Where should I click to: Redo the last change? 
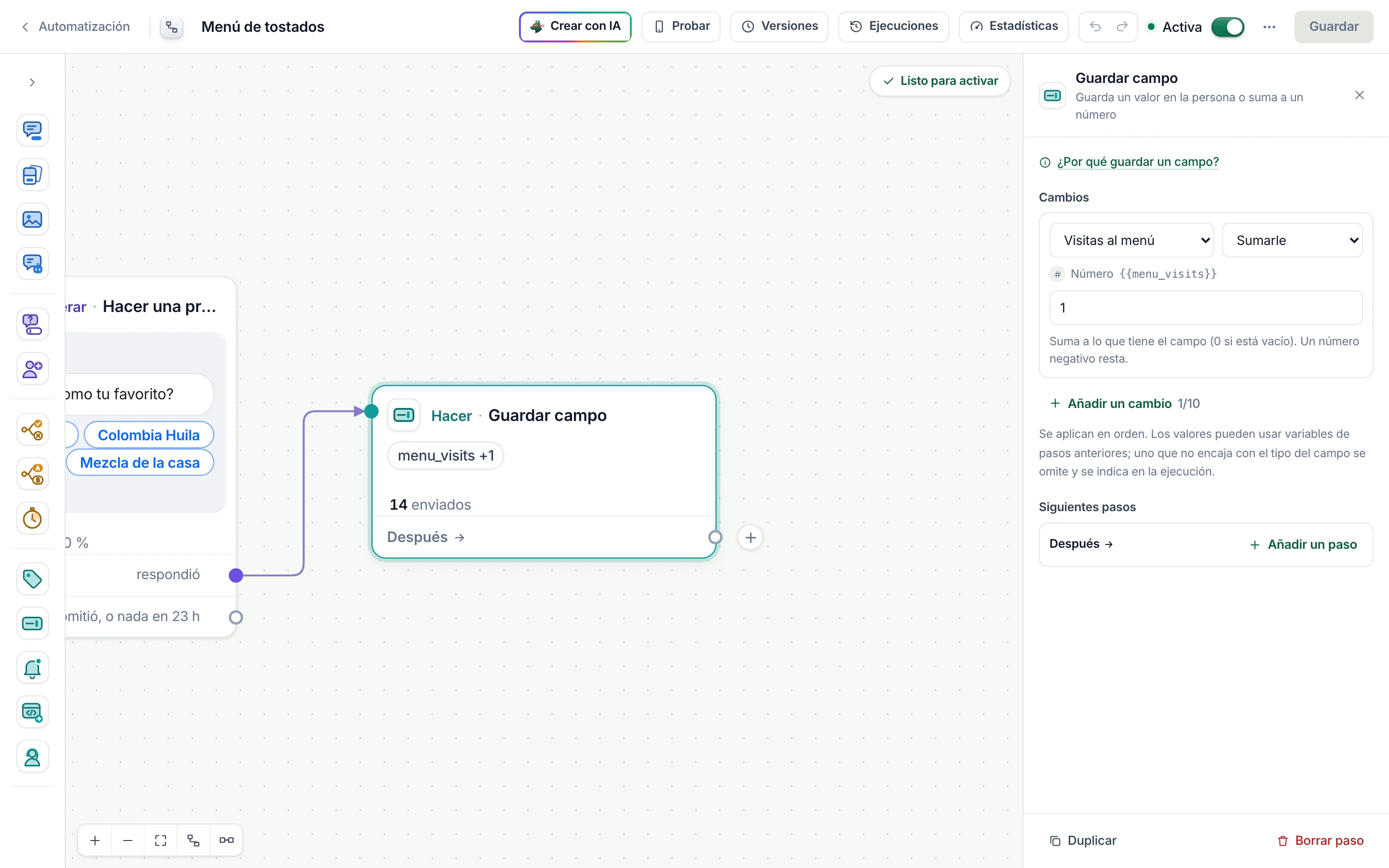(x=1122, y=27)
